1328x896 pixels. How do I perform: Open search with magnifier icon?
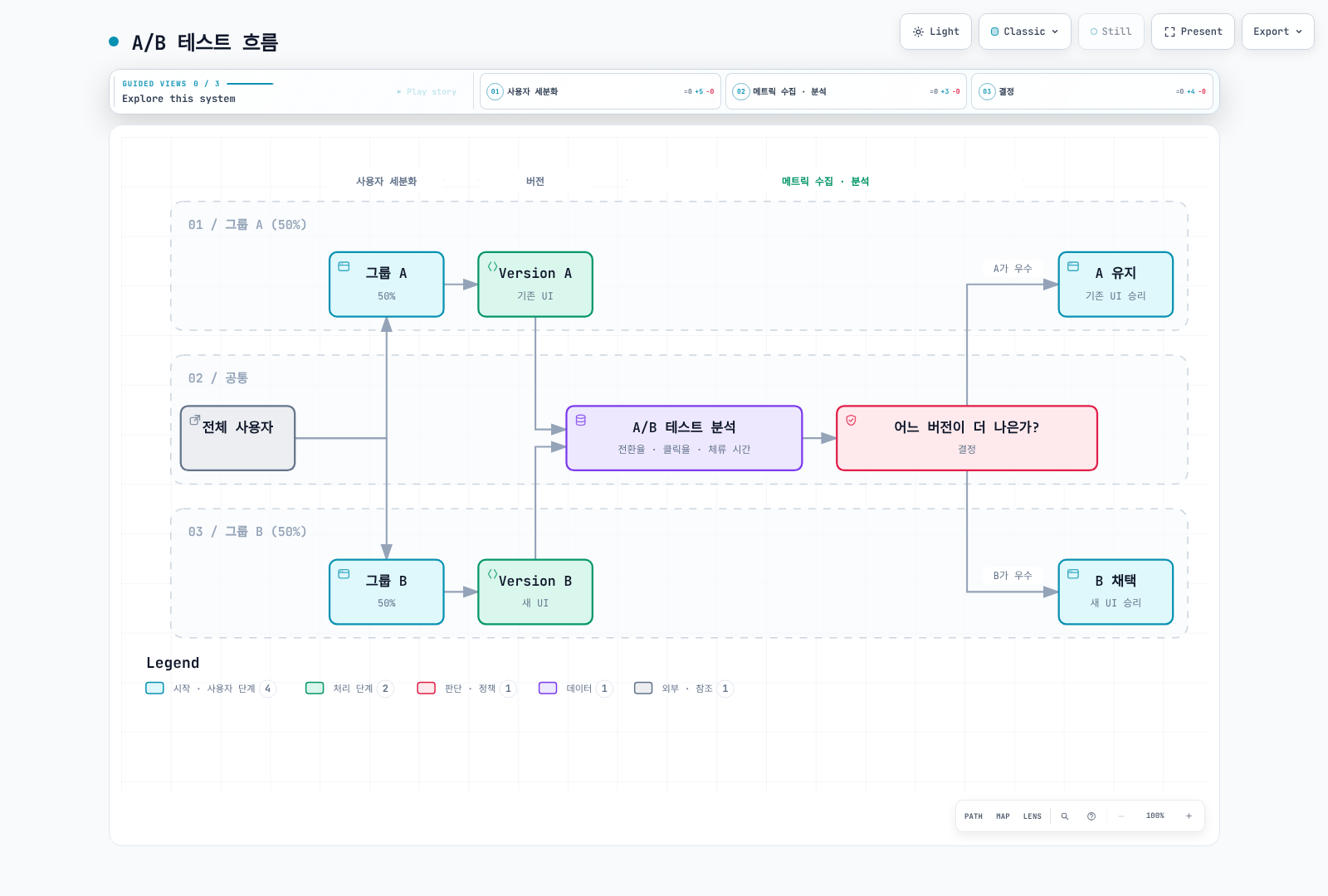click(x=1065, y=816)
